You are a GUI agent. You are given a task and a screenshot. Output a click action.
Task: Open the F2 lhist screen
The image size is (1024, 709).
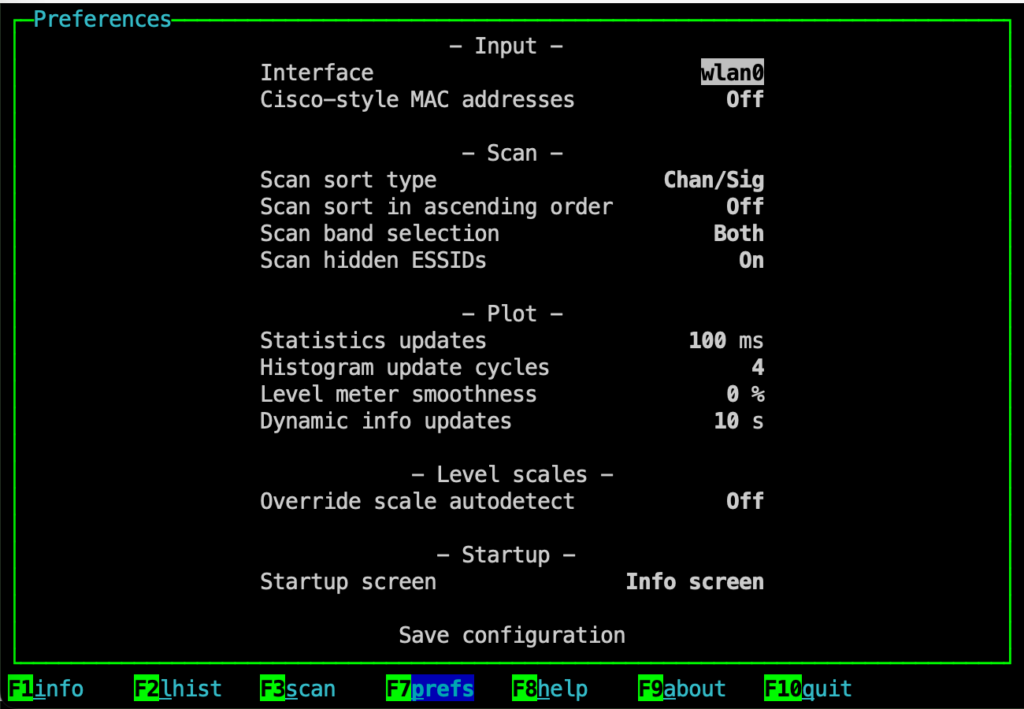[178, 688]
